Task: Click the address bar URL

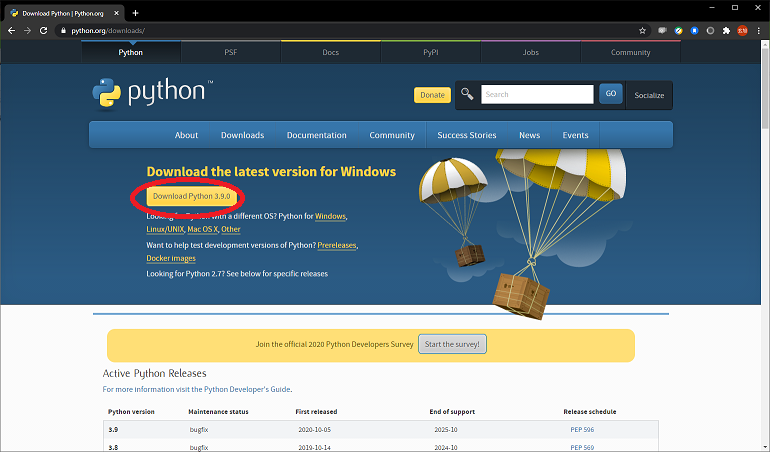Action: coord(108,30)
